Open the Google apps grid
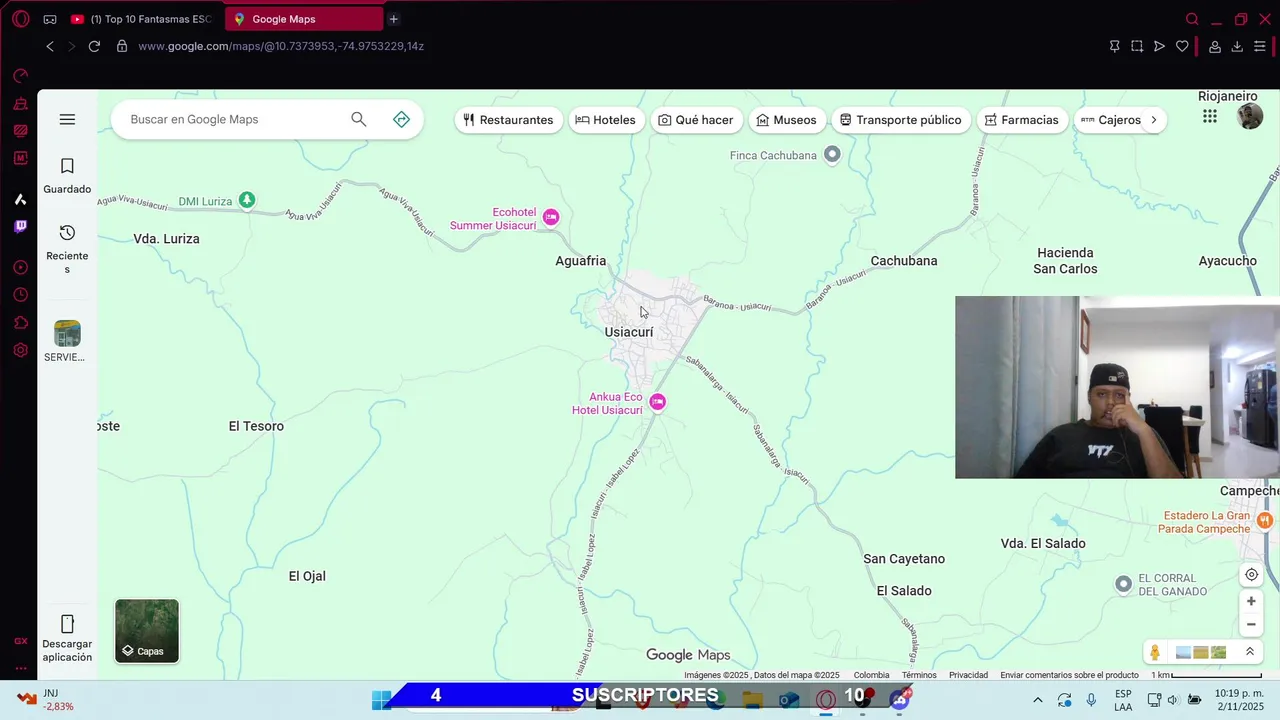1280x720 pixels. click(1210, 117)
